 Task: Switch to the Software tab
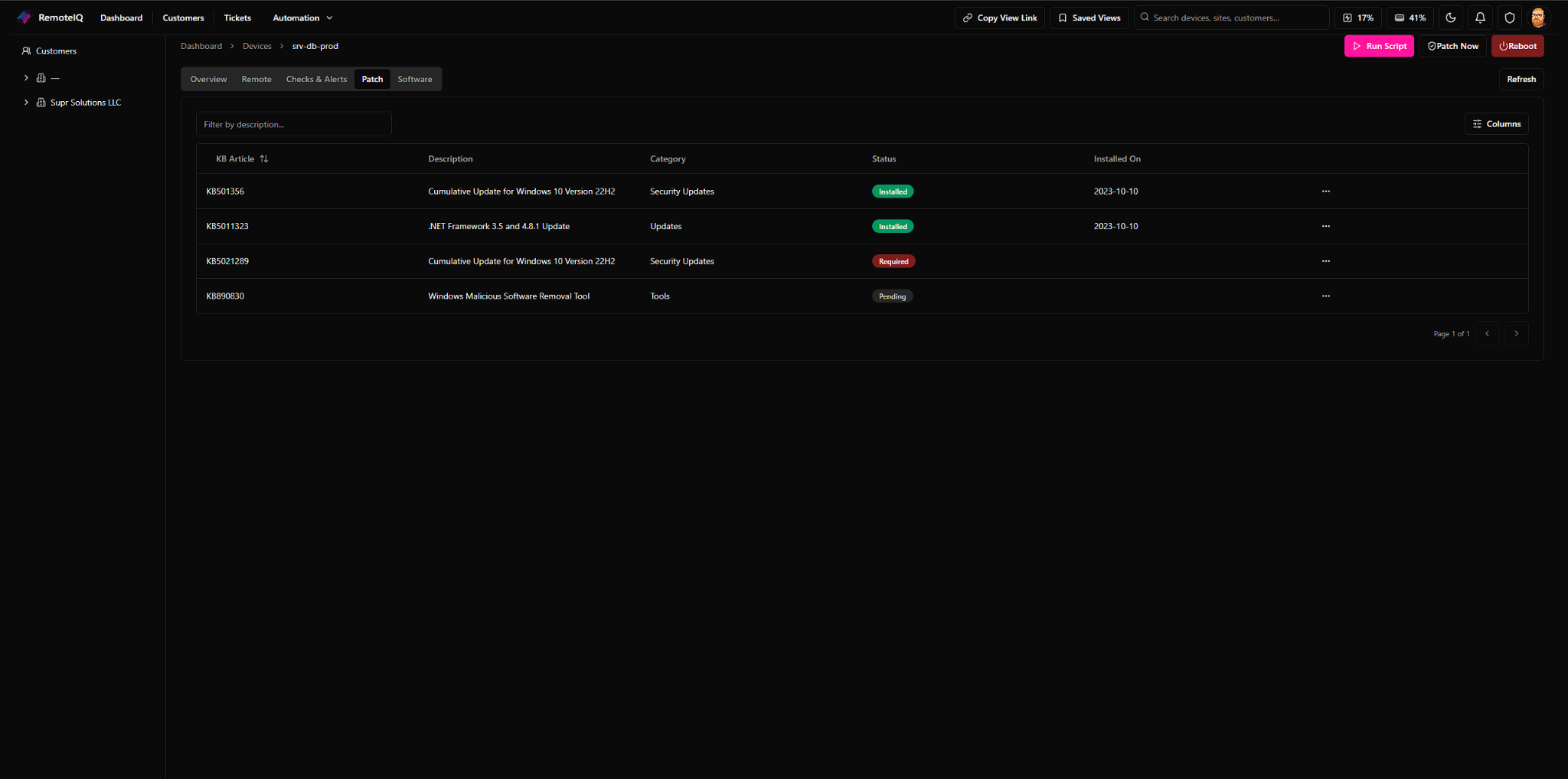(415, 79)
